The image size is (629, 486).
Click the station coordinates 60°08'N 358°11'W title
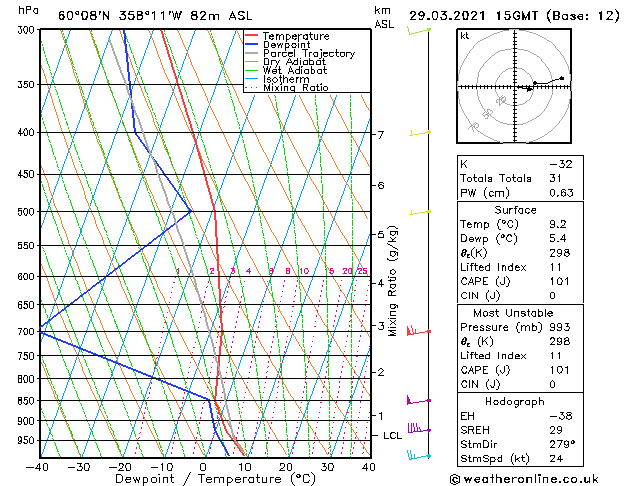[155, 16]
